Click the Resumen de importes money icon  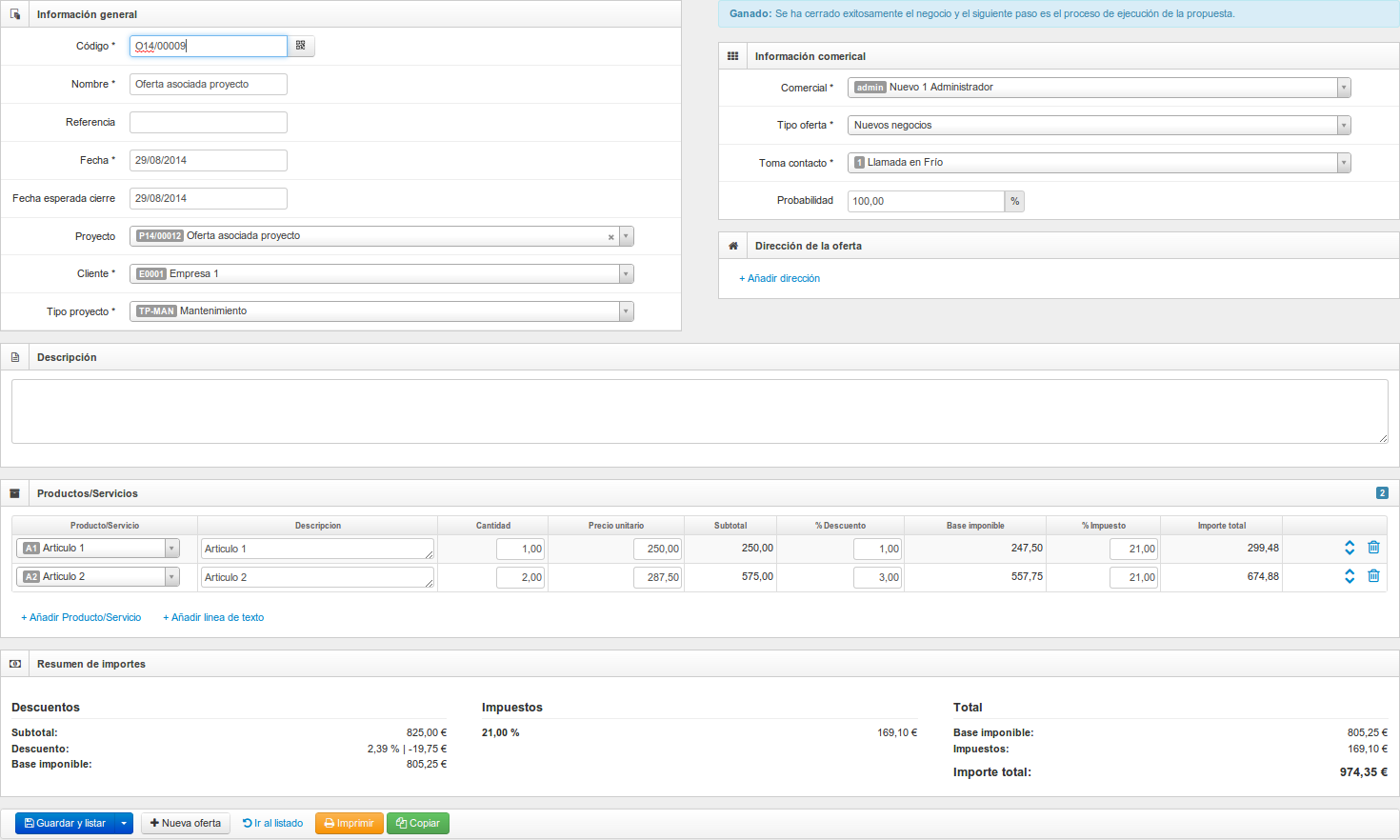15,664
